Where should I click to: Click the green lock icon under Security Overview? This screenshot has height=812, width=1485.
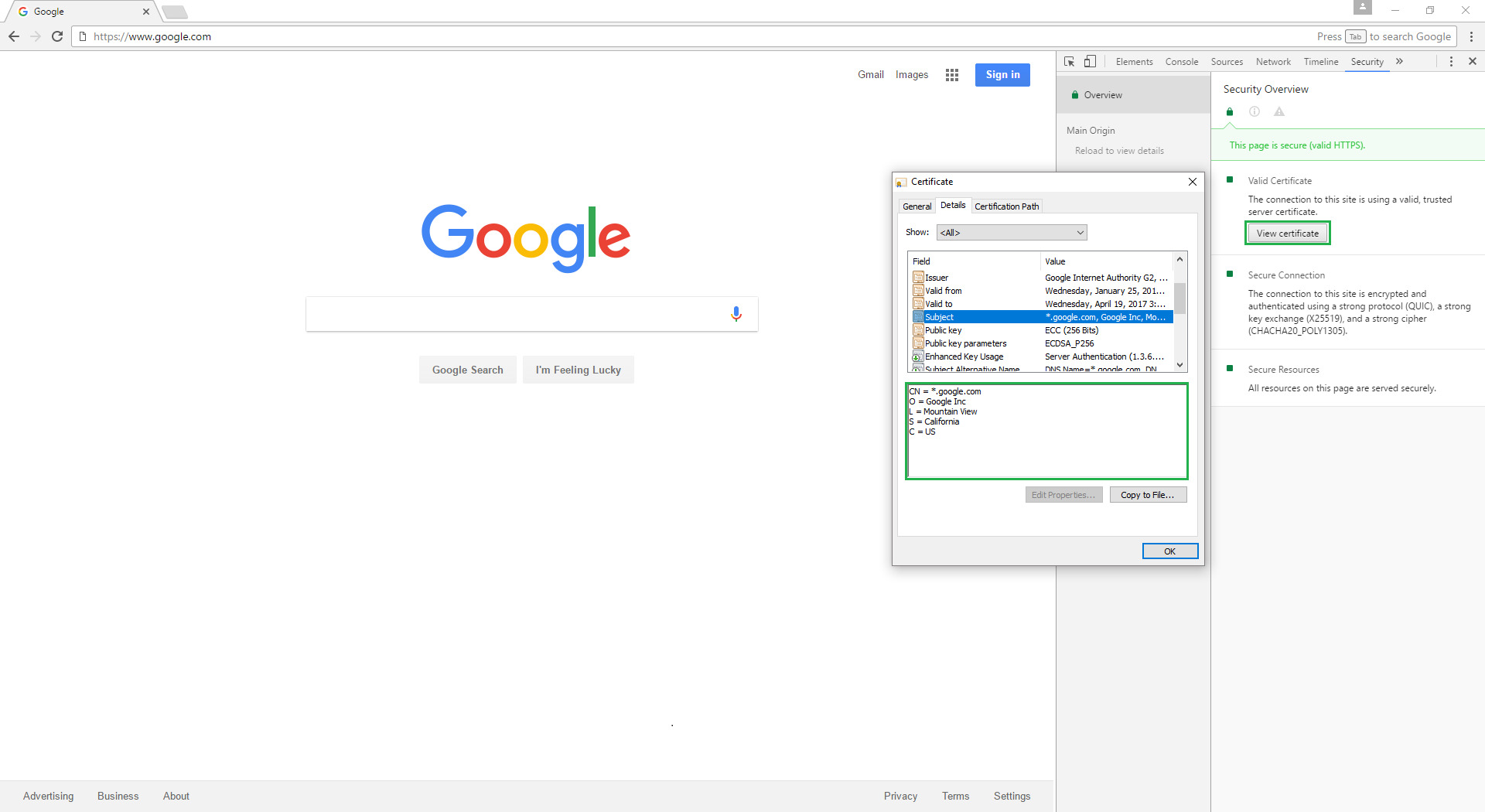click(1230, 111)
